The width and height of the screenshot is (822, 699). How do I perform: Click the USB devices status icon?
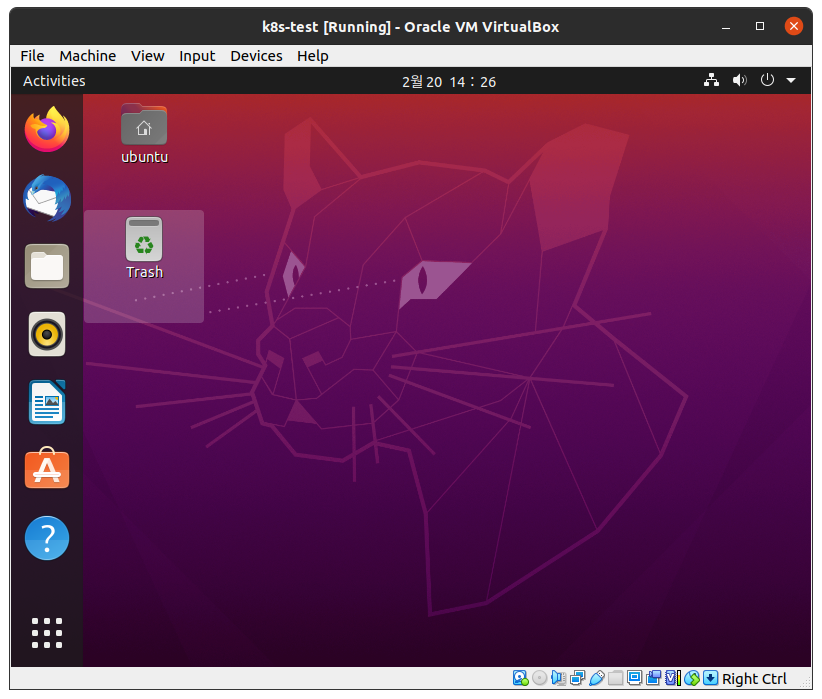(x=597, y=678)
